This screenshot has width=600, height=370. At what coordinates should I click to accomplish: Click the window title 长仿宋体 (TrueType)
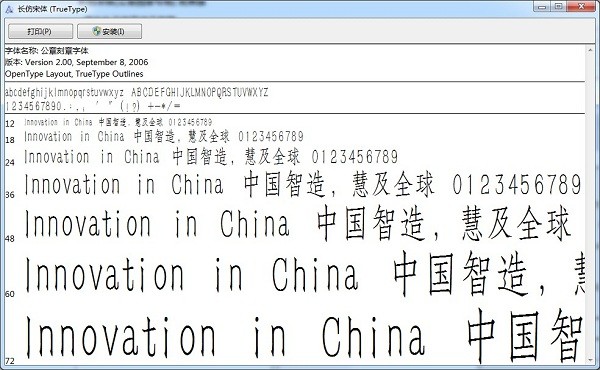(52, 9)
